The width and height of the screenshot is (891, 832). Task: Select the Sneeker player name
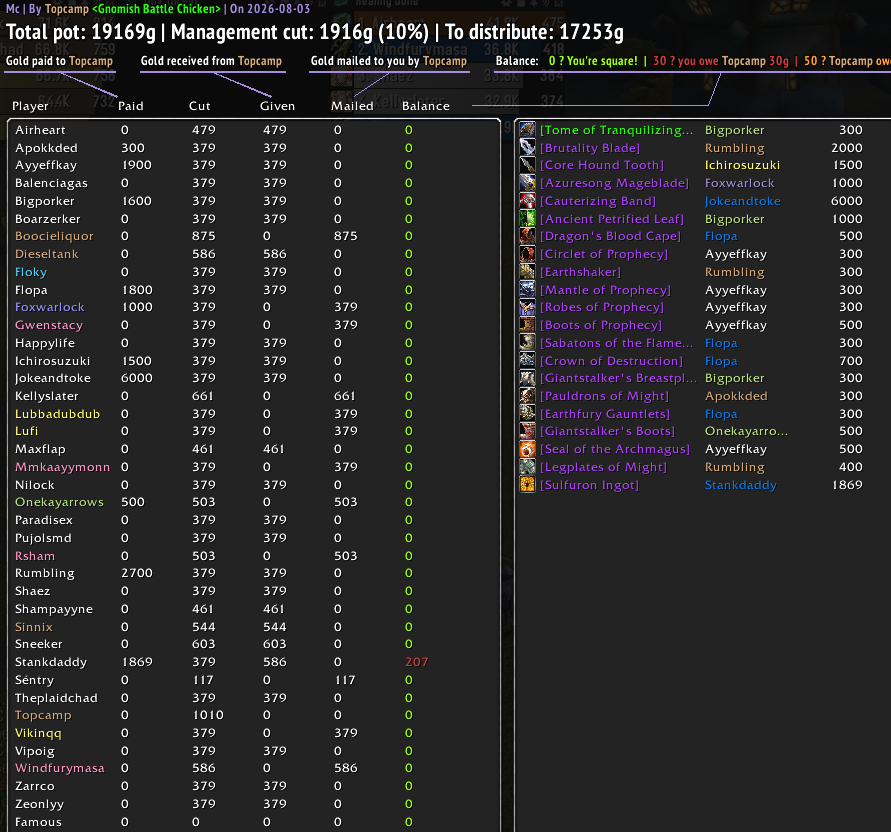pyautogui.click(x=39, y=644)
